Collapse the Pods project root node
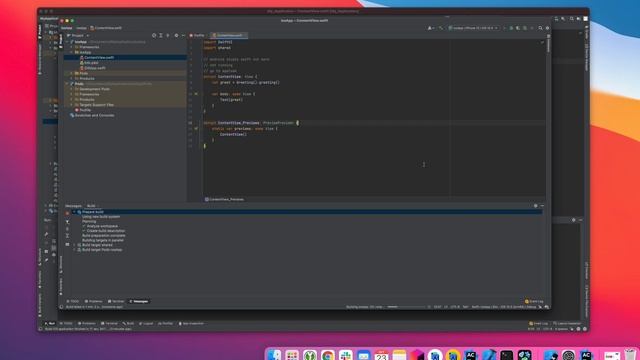 click(67, 84)
